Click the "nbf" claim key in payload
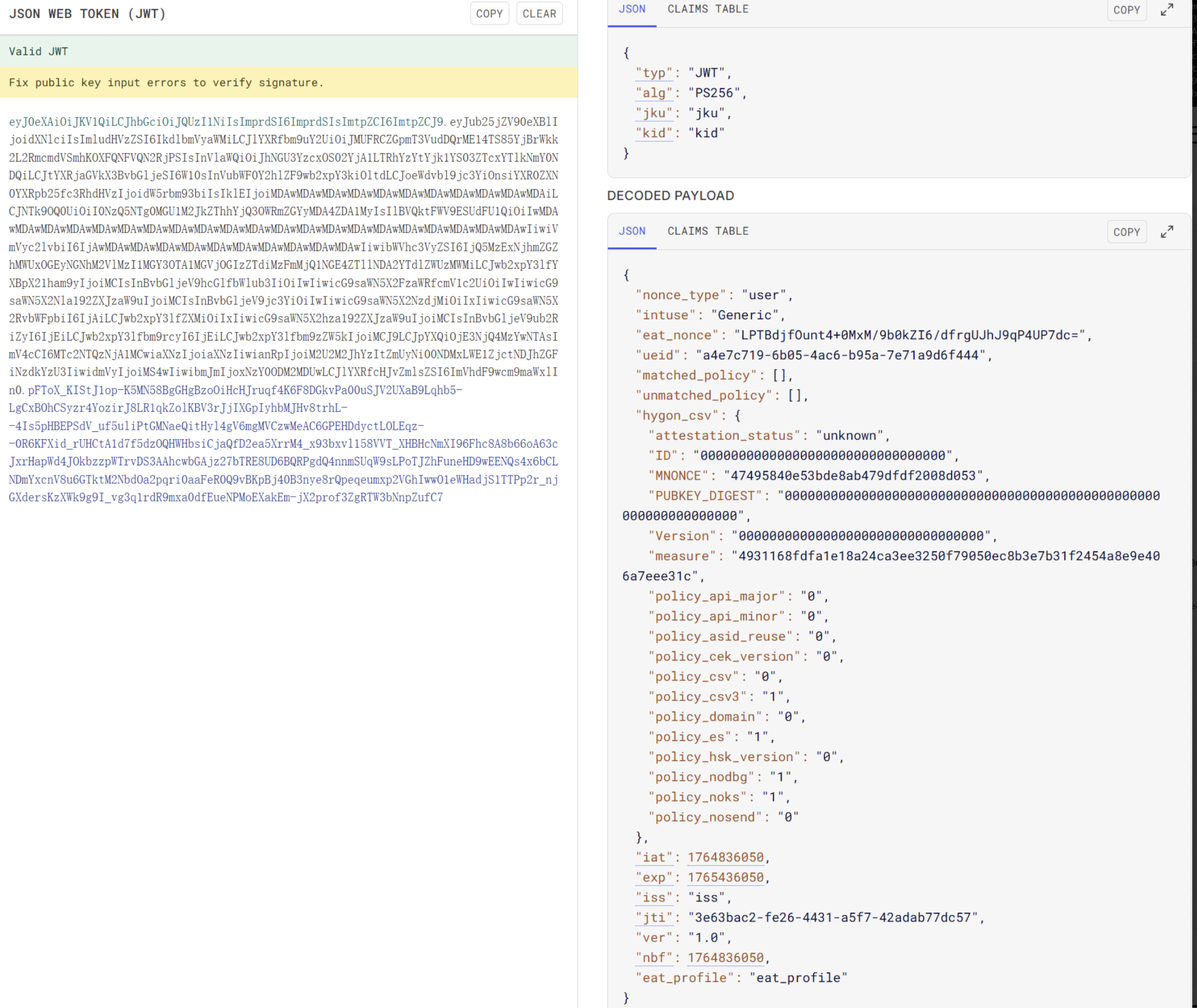Screen dimensions: 1197x1008 (x=654, y=957)
